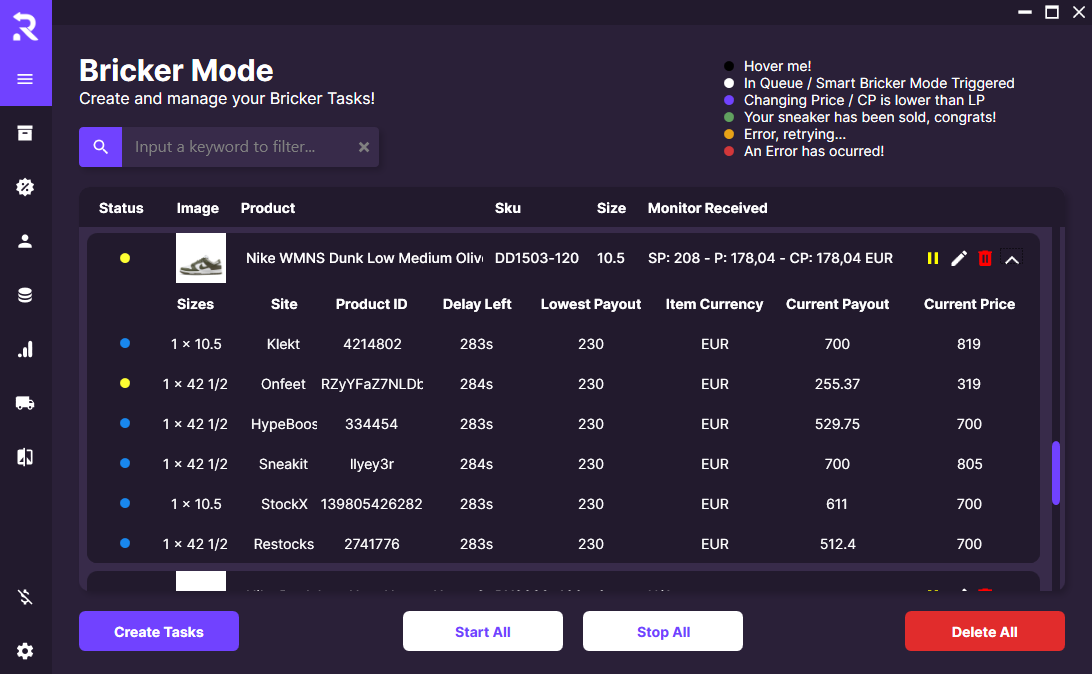Click the Lowest Payout sub-header
This screenshot has height=674, width=1092.
click(x=591, y=304)
